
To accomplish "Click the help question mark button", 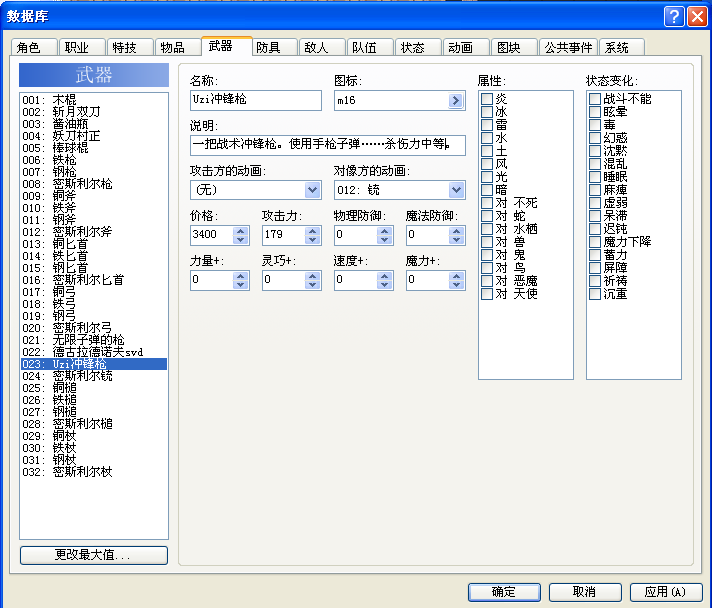I will (674, 17).
